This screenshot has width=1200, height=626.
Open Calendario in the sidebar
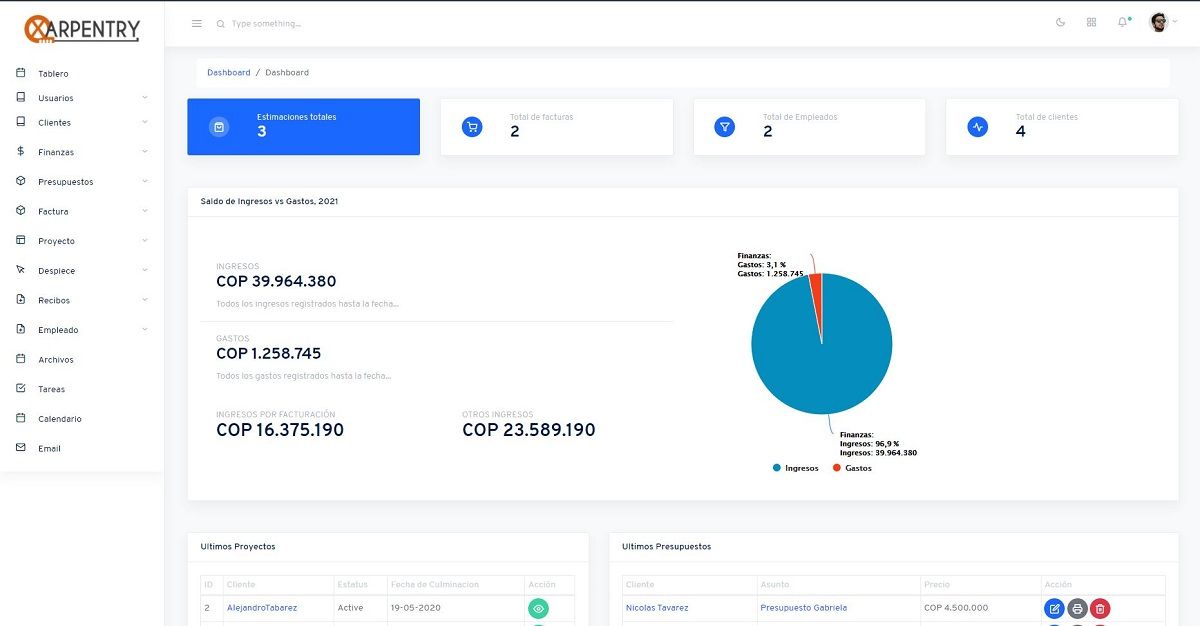tap(60, 419)
